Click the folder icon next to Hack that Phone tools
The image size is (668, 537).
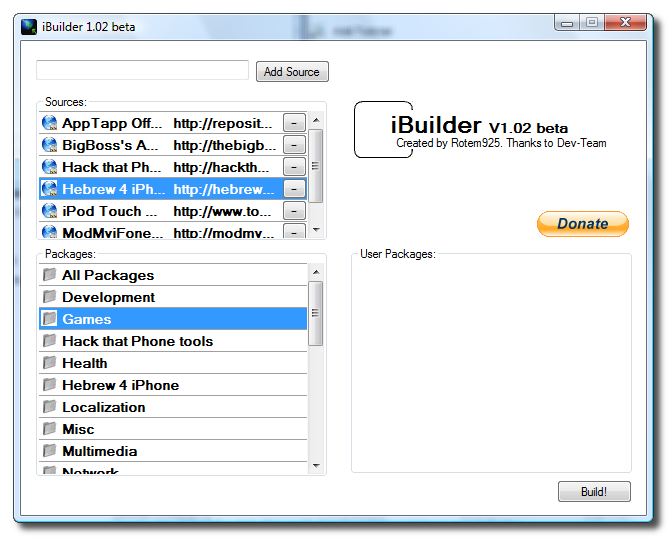(x=49, y=341)
